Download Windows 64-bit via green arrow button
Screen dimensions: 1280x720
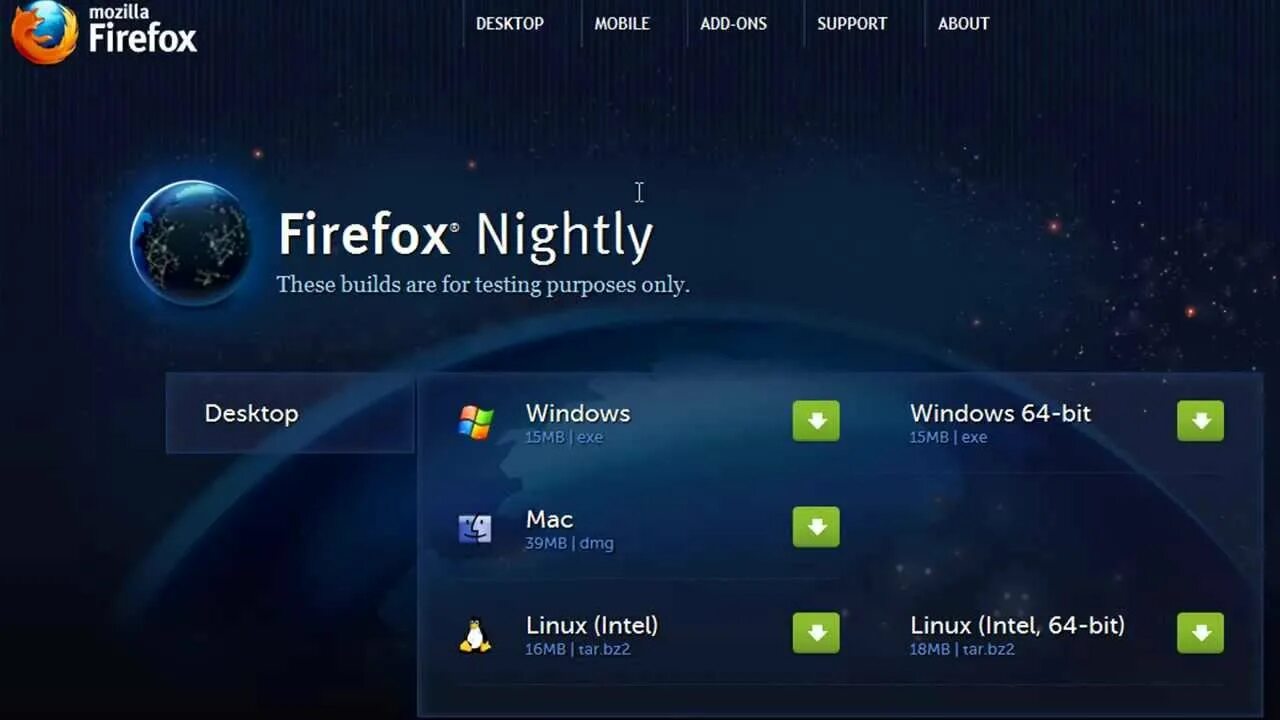coord(1200,421)
